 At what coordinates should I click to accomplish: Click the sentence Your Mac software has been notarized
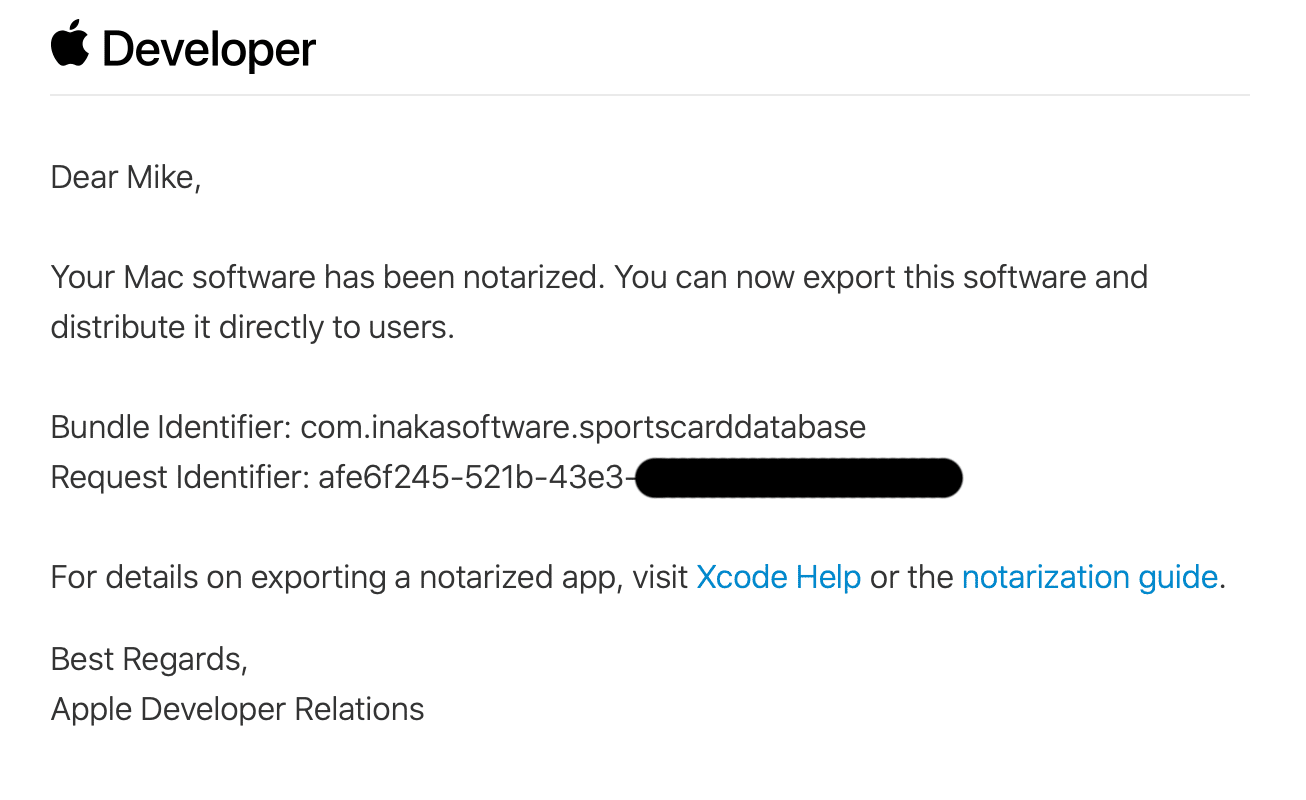click(x=328, y=277)
